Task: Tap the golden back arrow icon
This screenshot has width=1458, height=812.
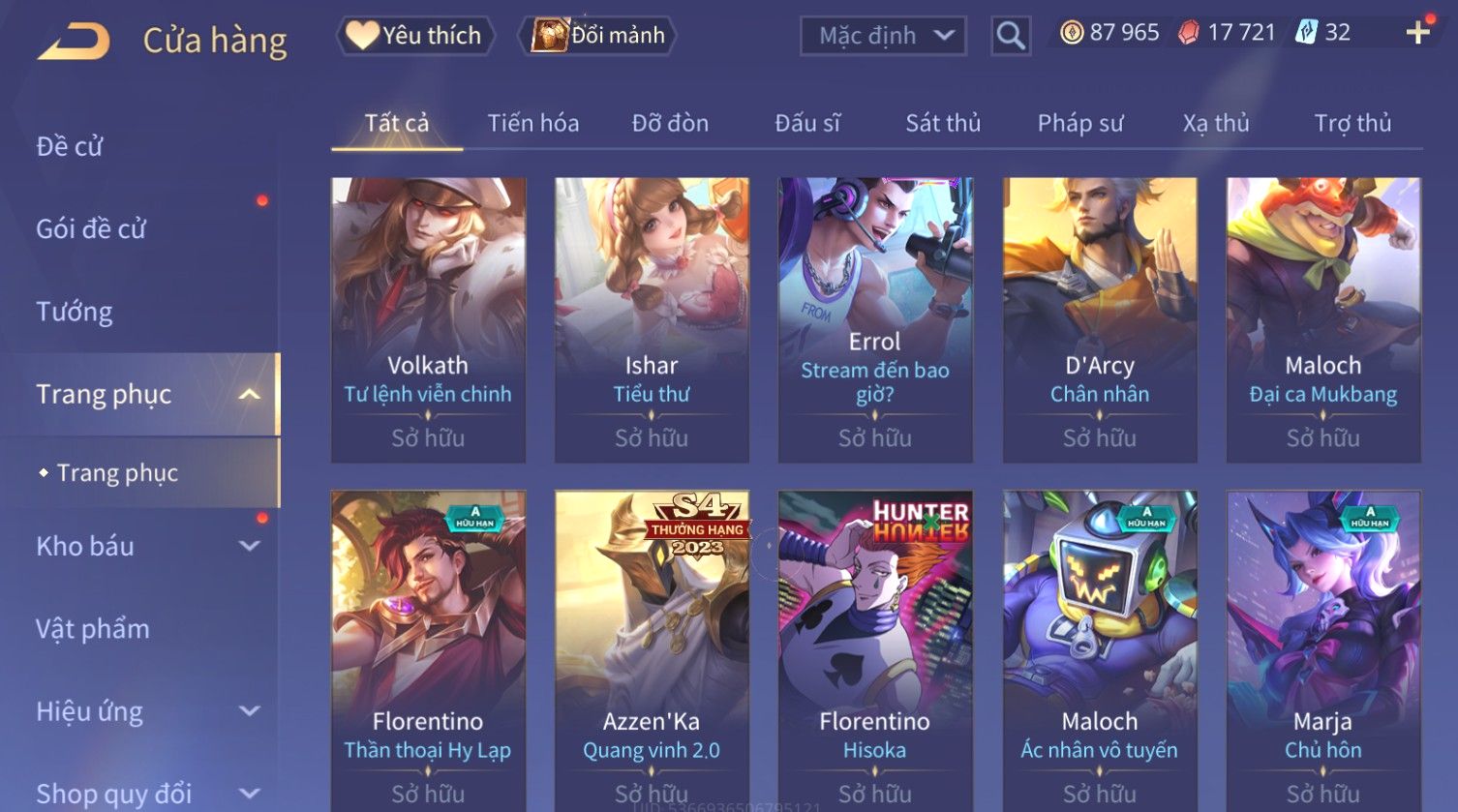Action: 74,42
